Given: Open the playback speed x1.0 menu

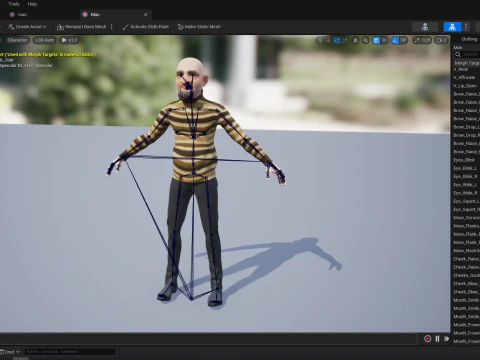Looking at the screenshot, I should click(69, 40).
